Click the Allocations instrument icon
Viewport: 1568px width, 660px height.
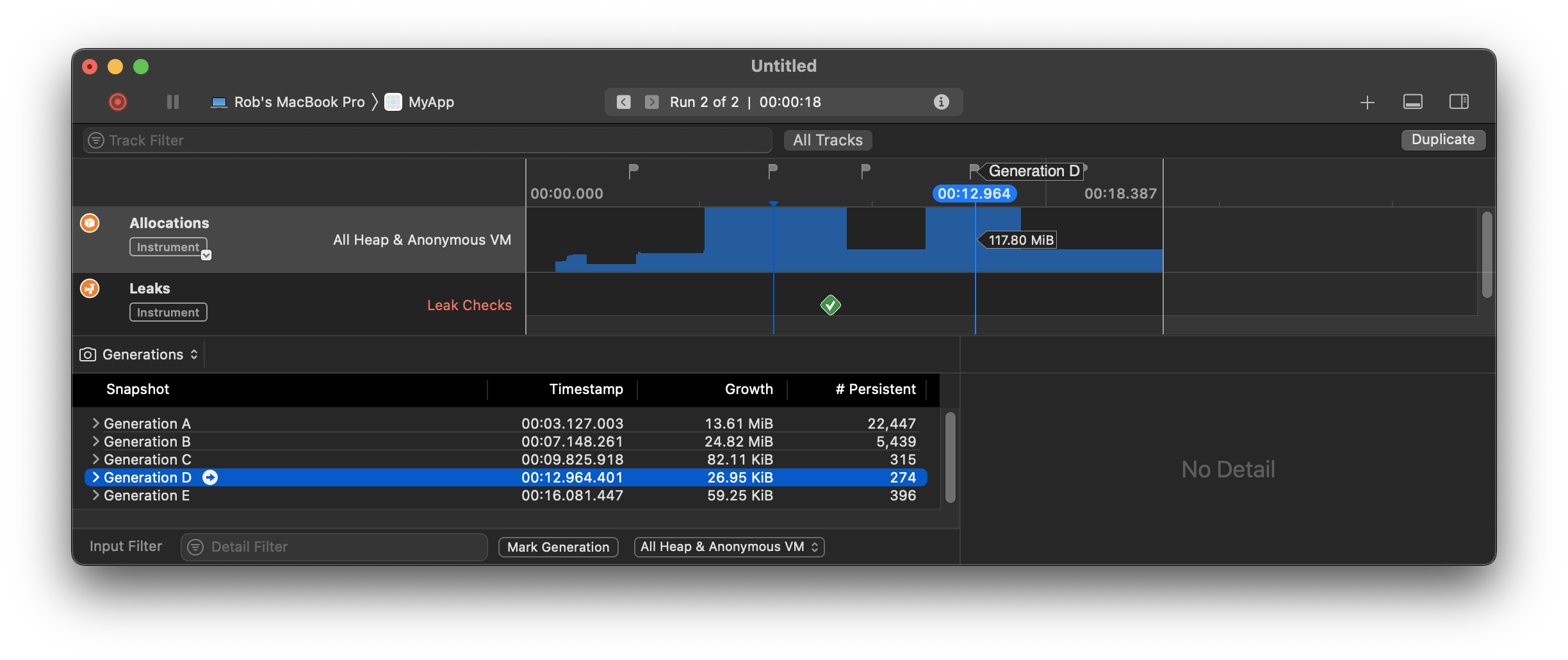tap(90, 223)
